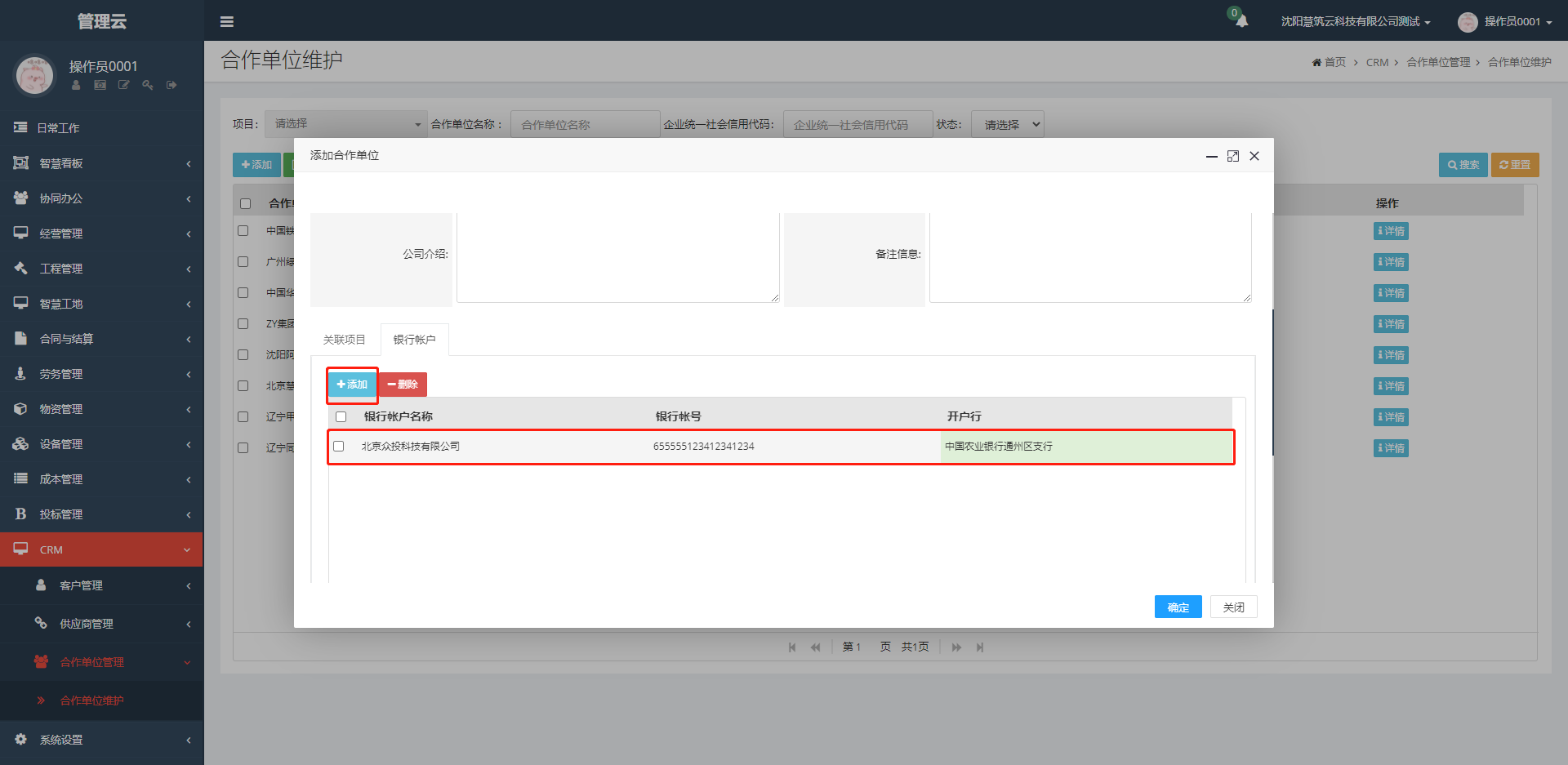Open the notification bell icon
1568x765 pixels.
tap(1241, 21)
